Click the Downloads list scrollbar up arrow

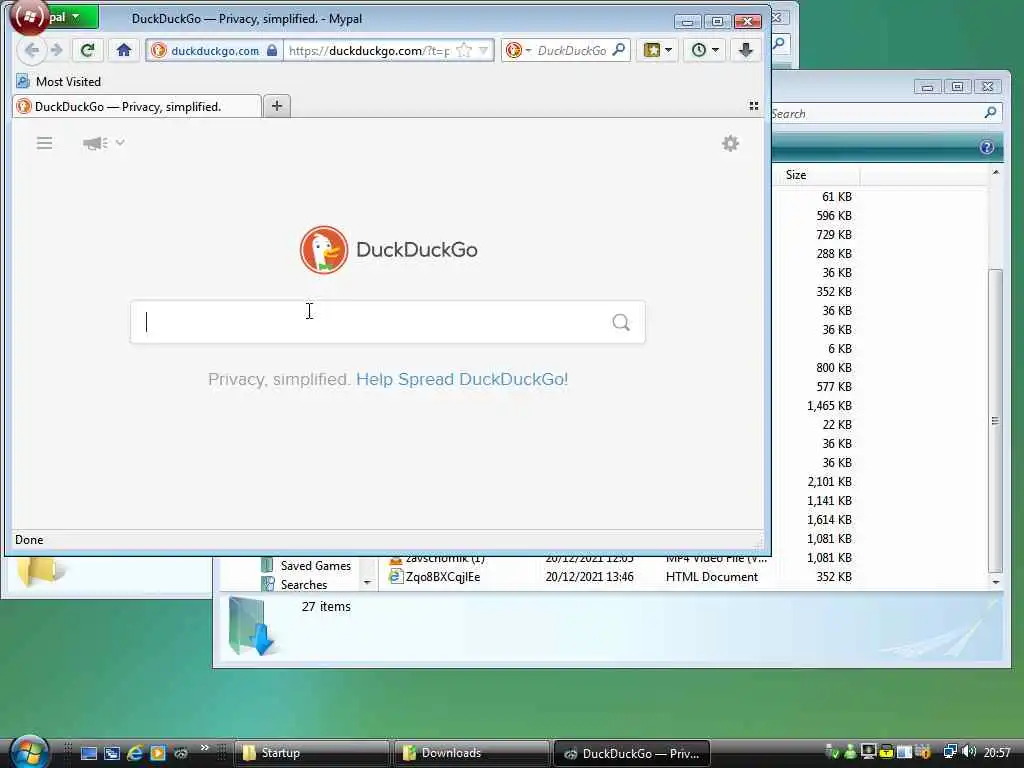995,172
